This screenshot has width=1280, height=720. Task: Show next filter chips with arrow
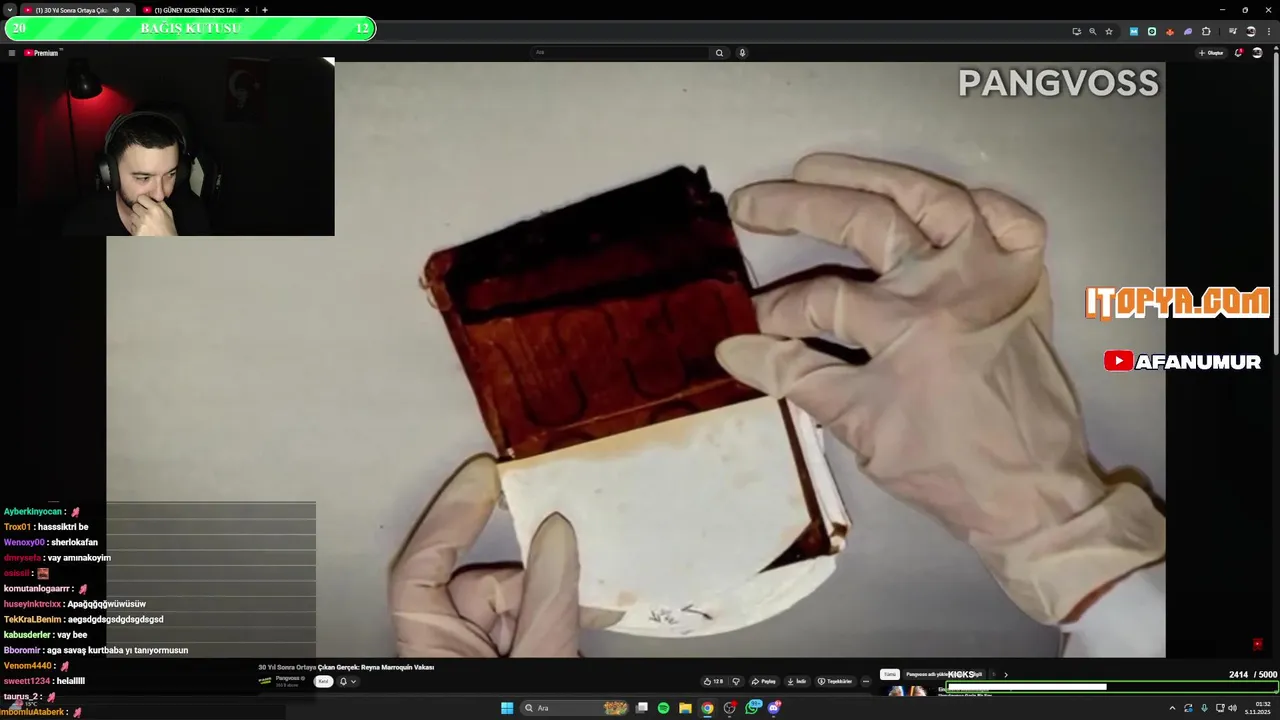pyautogui.click(x=1006, y=675)
